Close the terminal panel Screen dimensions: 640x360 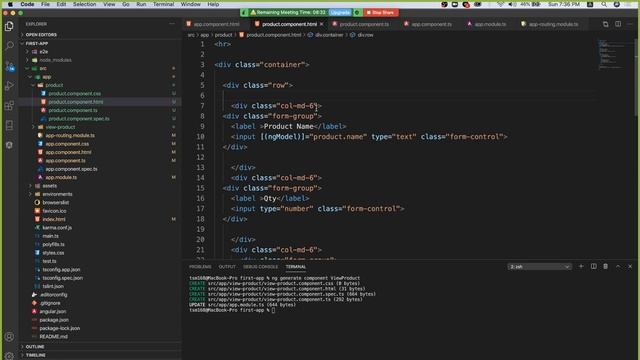tap(630, 267)
